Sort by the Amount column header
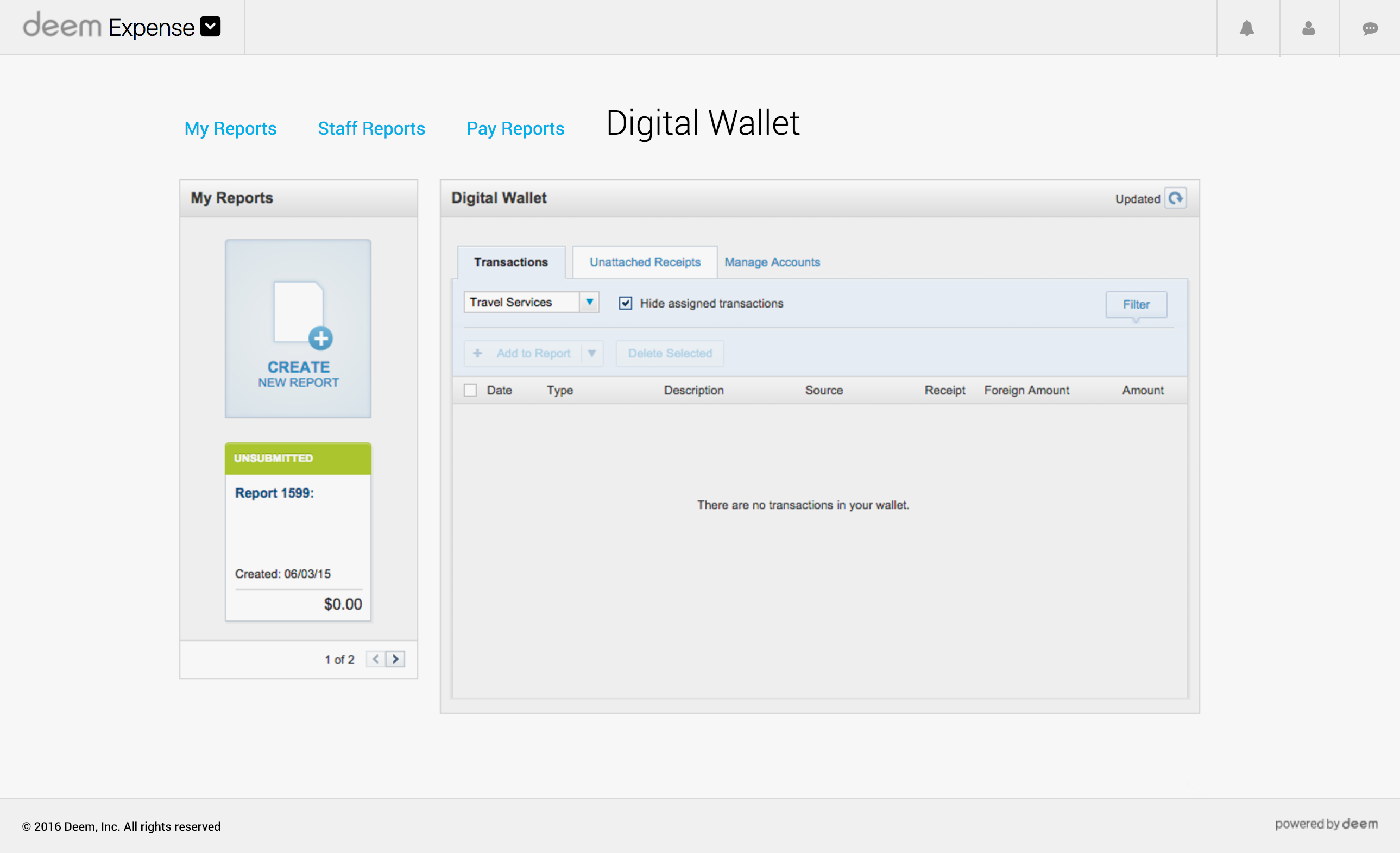 1142,390
